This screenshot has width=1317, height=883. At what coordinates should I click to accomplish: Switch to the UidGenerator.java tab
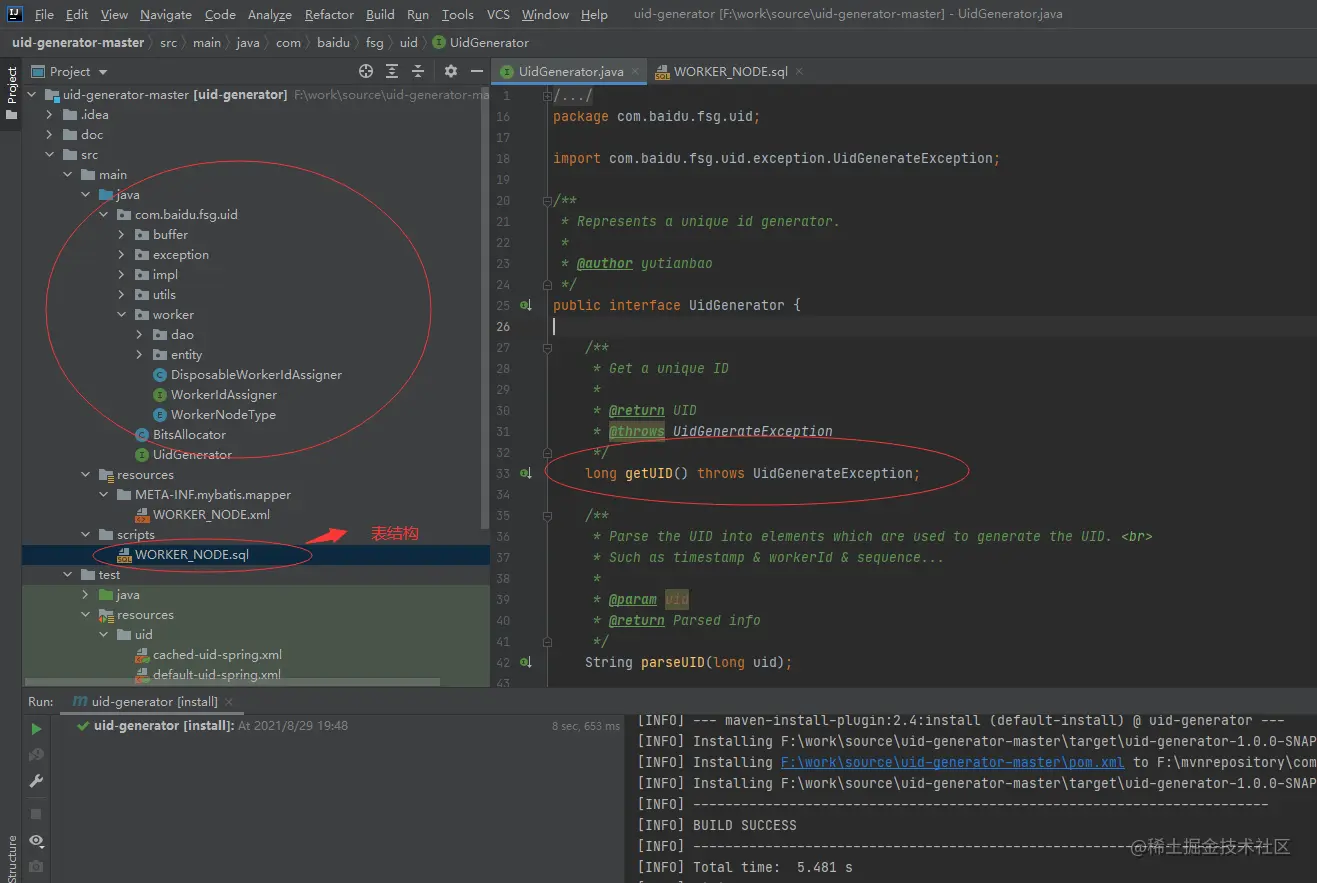click(570, 72)
